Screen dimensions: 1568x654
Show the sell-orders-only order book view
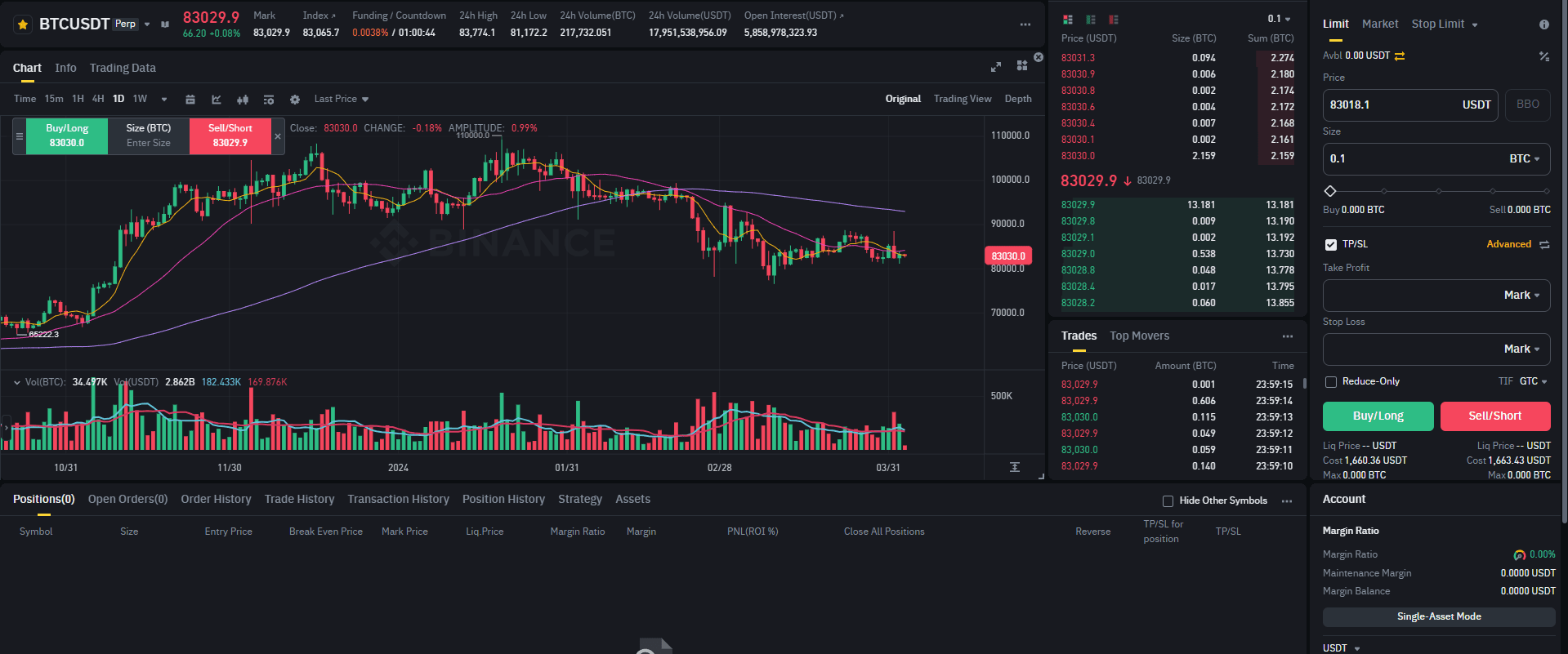click(1114, 19)
